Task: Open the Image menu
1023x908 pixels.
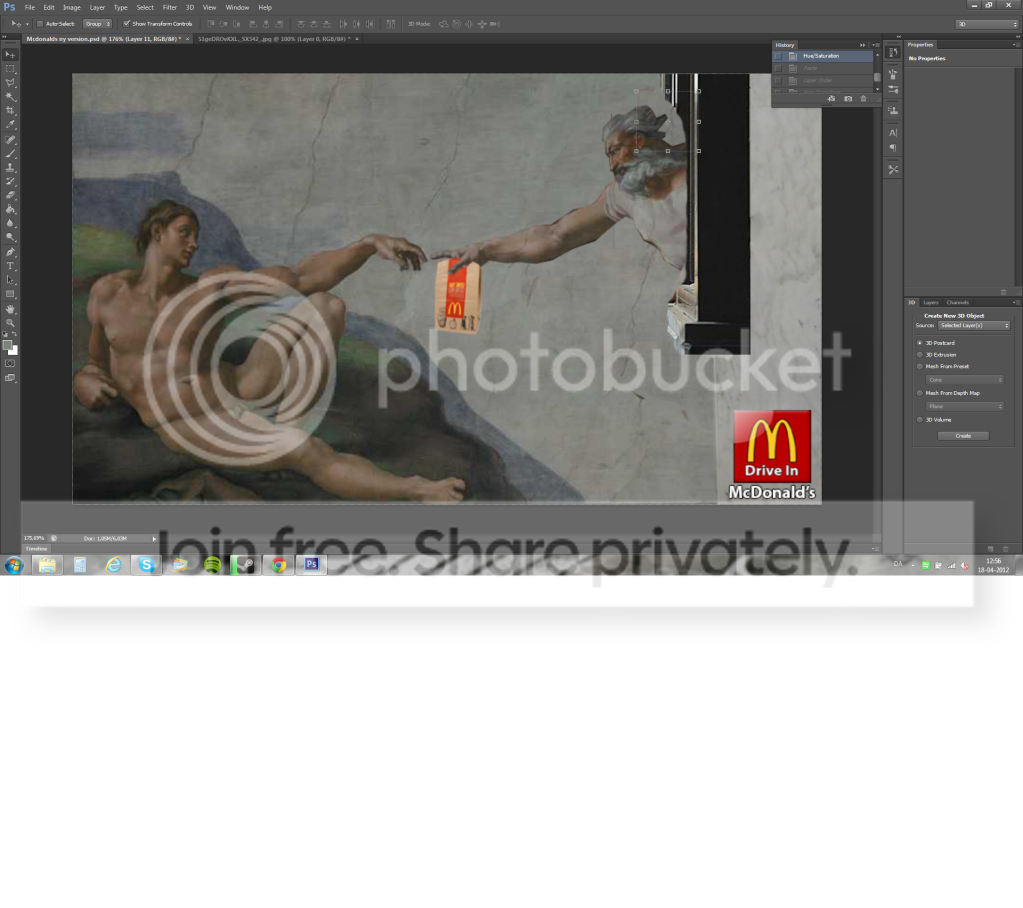Action: (72, 8)
